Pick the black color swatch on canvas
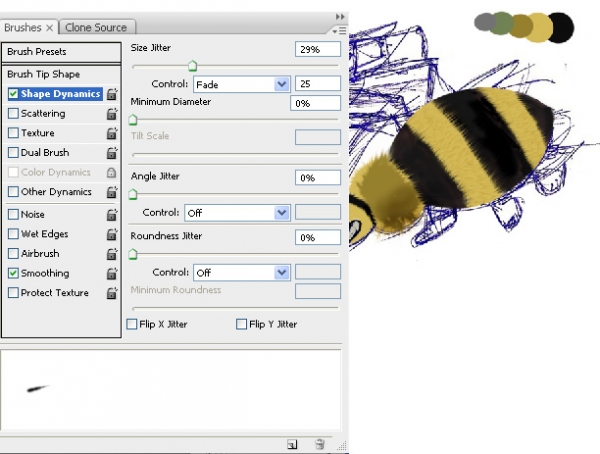600x454 pixels. 562,28
